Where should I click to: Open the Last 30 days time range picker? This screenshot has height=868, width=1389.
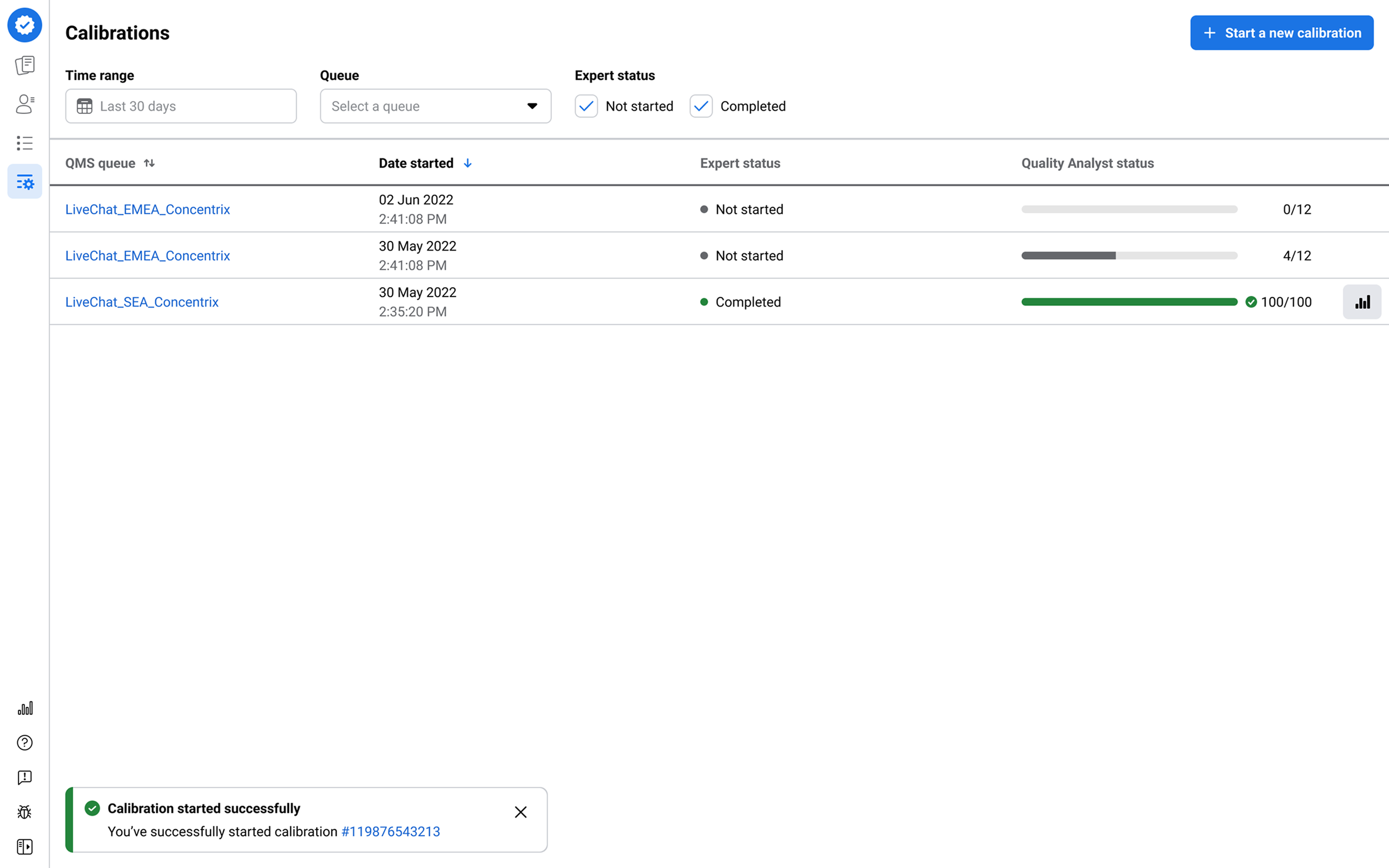tap(181, 106)
